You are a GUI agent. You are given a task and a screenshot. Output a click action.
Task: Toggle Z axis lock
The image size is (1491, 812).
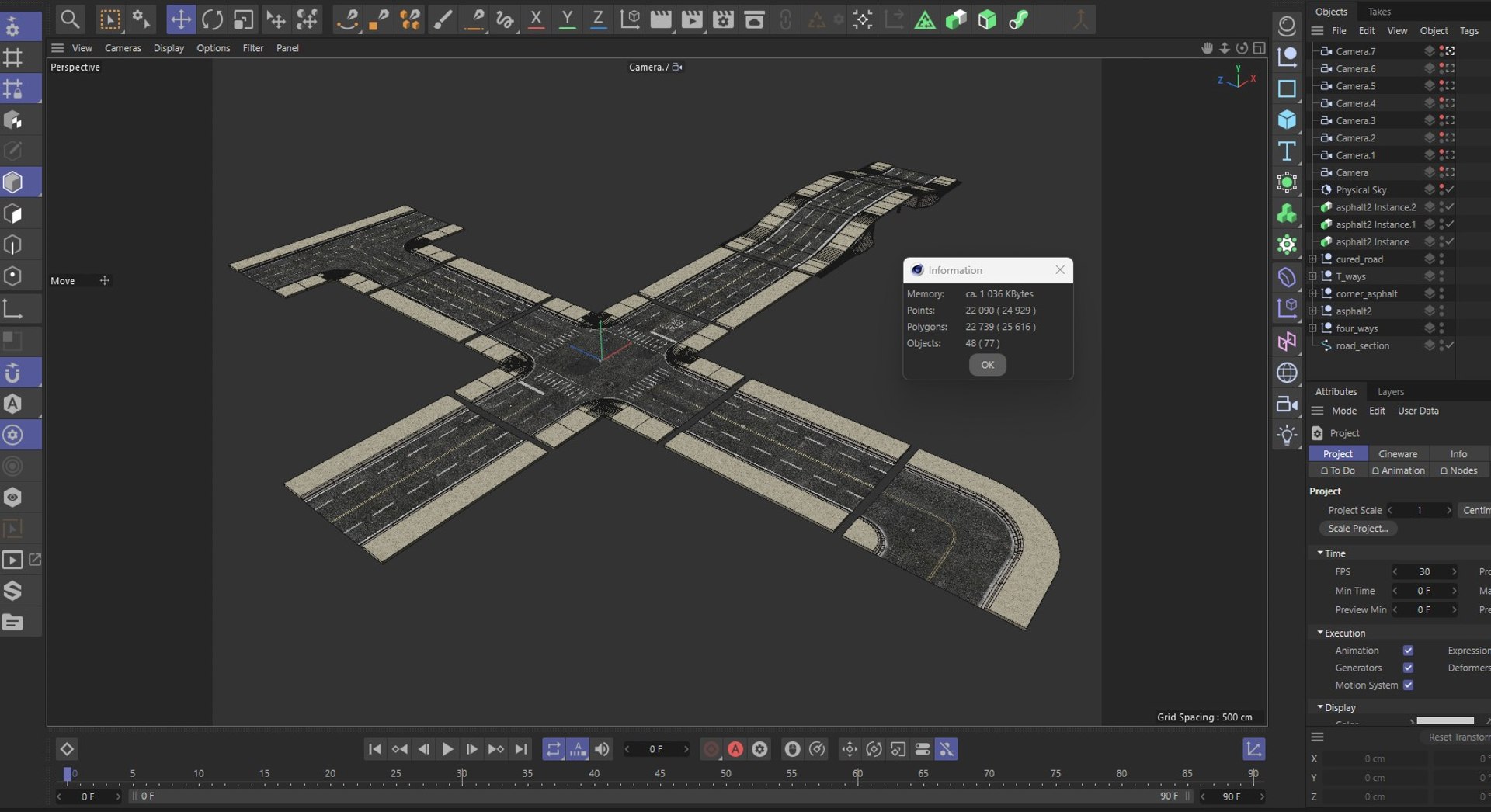(598, 19)
